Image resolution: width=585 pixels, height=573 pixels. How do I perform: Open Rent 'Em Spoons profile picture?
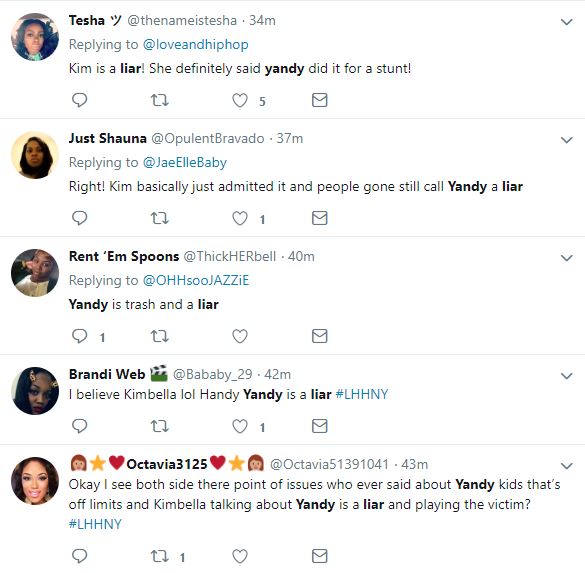35,273
